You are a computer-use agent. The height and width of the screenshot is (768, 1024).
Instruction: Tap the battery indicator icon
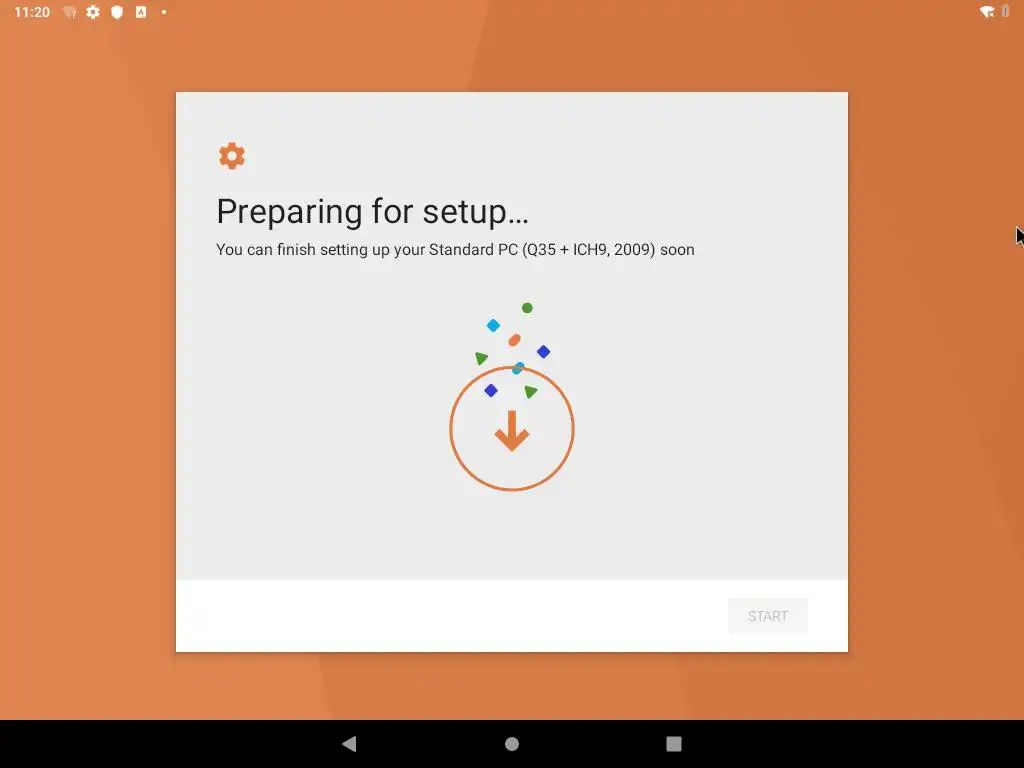[x=1006, y=11]
